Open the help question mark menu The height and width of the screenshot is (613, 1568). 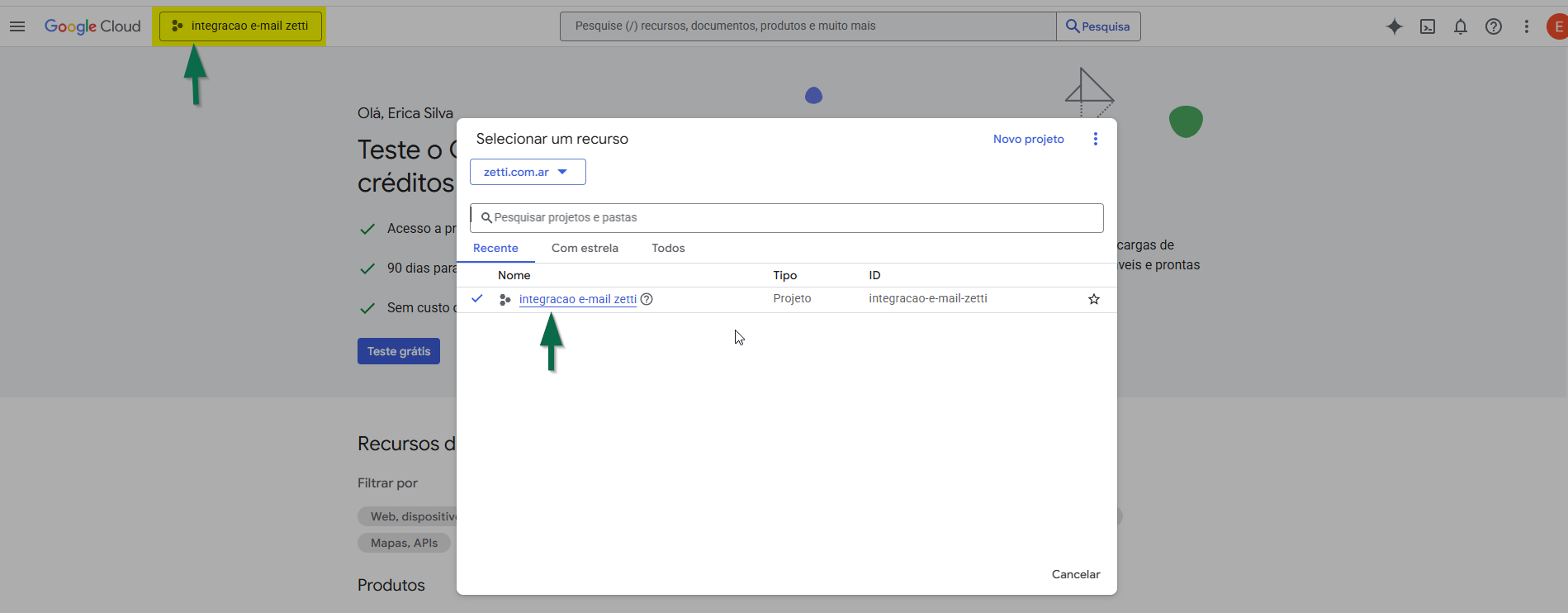point(1493,26)
